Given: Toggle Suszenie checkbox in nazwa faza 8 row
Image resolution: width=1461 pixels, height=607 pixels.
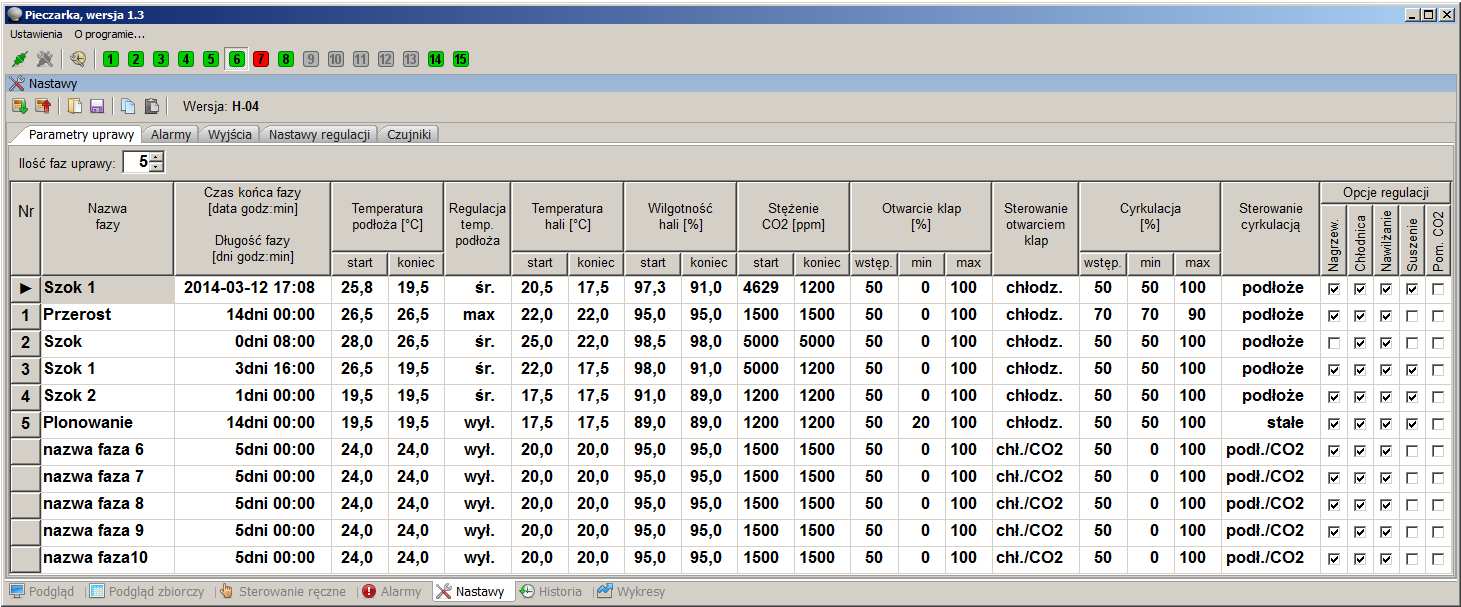Looking at the screenshot, I should (x=1411, y=504).
